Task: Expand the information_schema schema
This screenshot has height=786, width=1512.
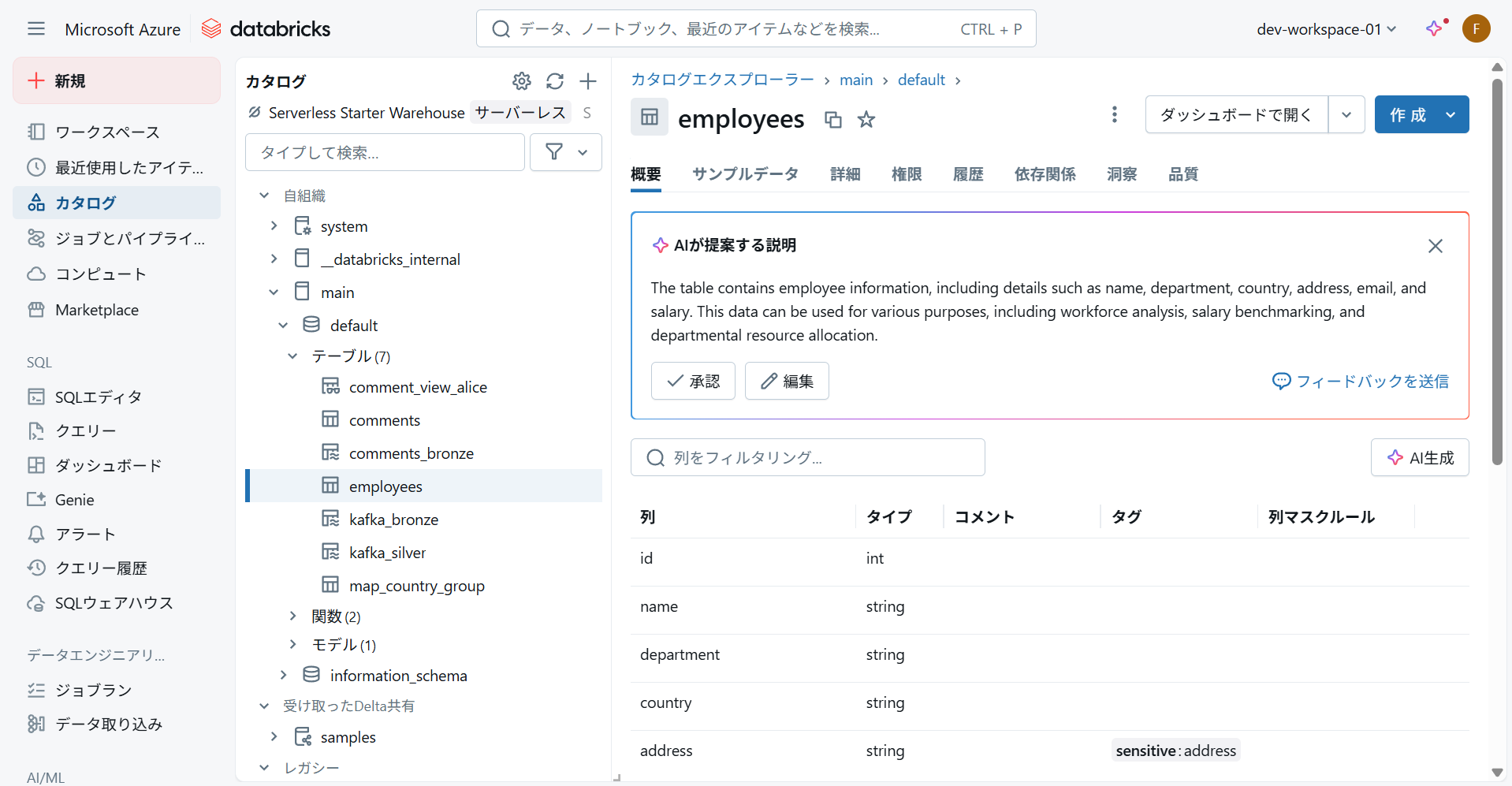Action: tap(283, 675)
